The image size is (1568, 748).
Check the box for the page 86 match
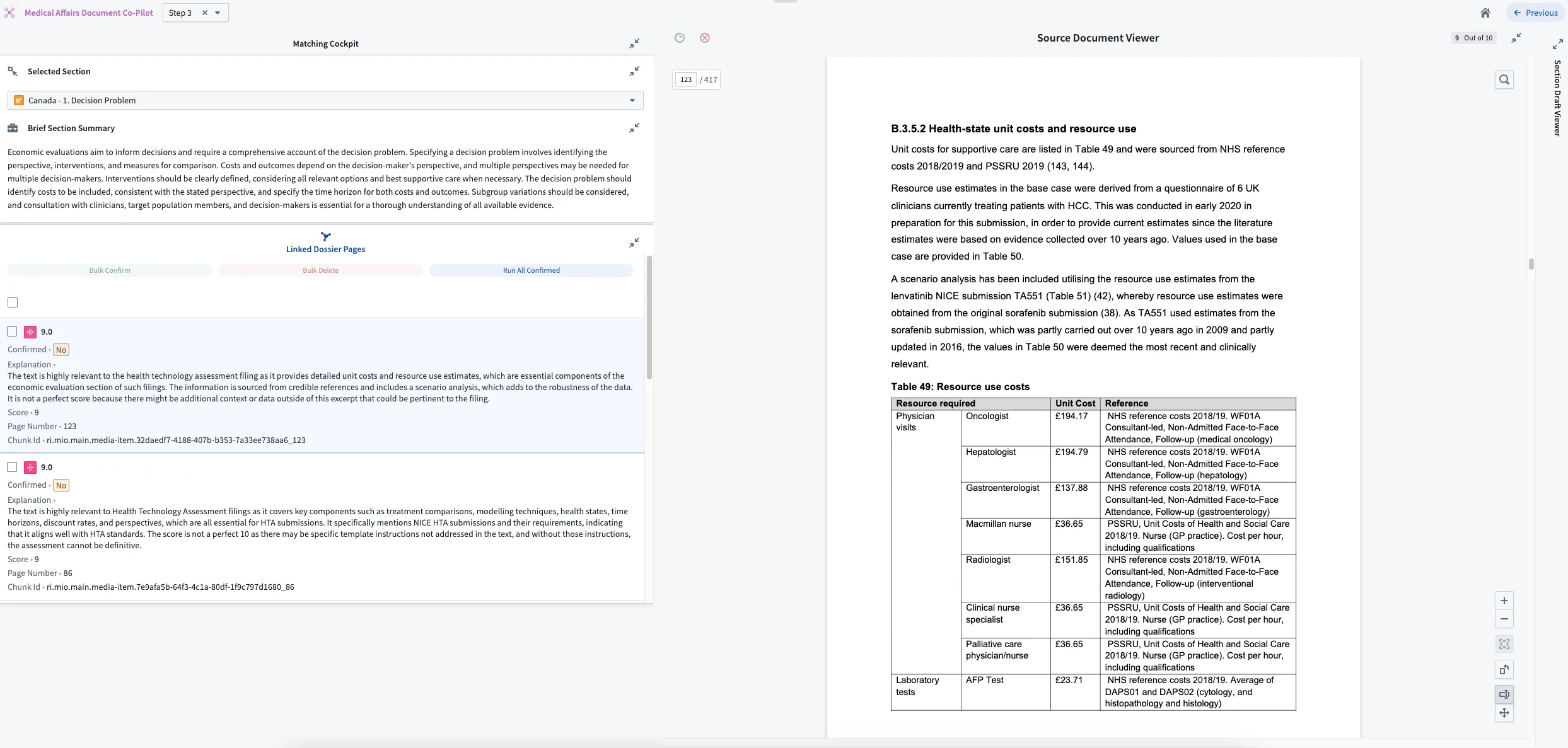click(x=12, y=467)
